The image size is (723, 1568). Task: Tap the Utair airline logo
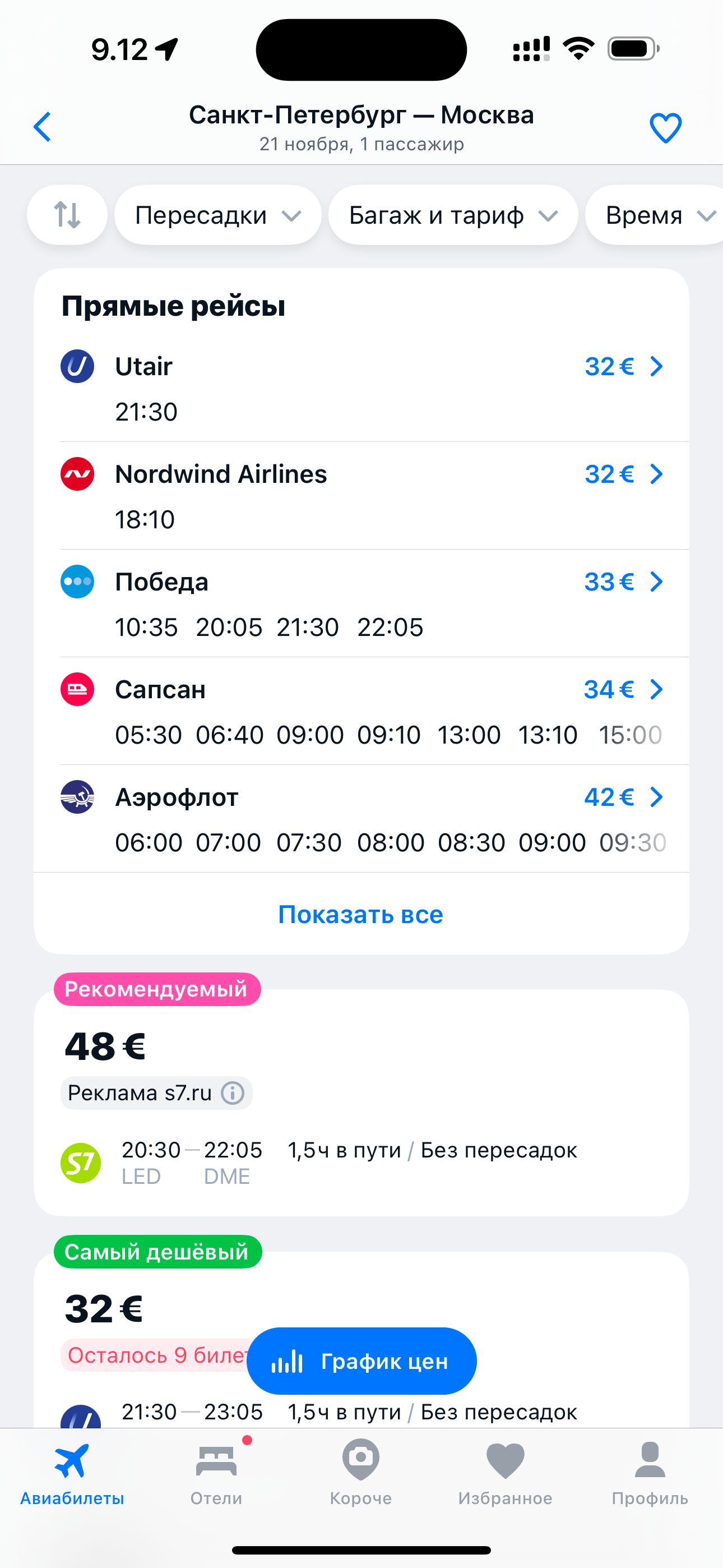(x=77, y=366)
